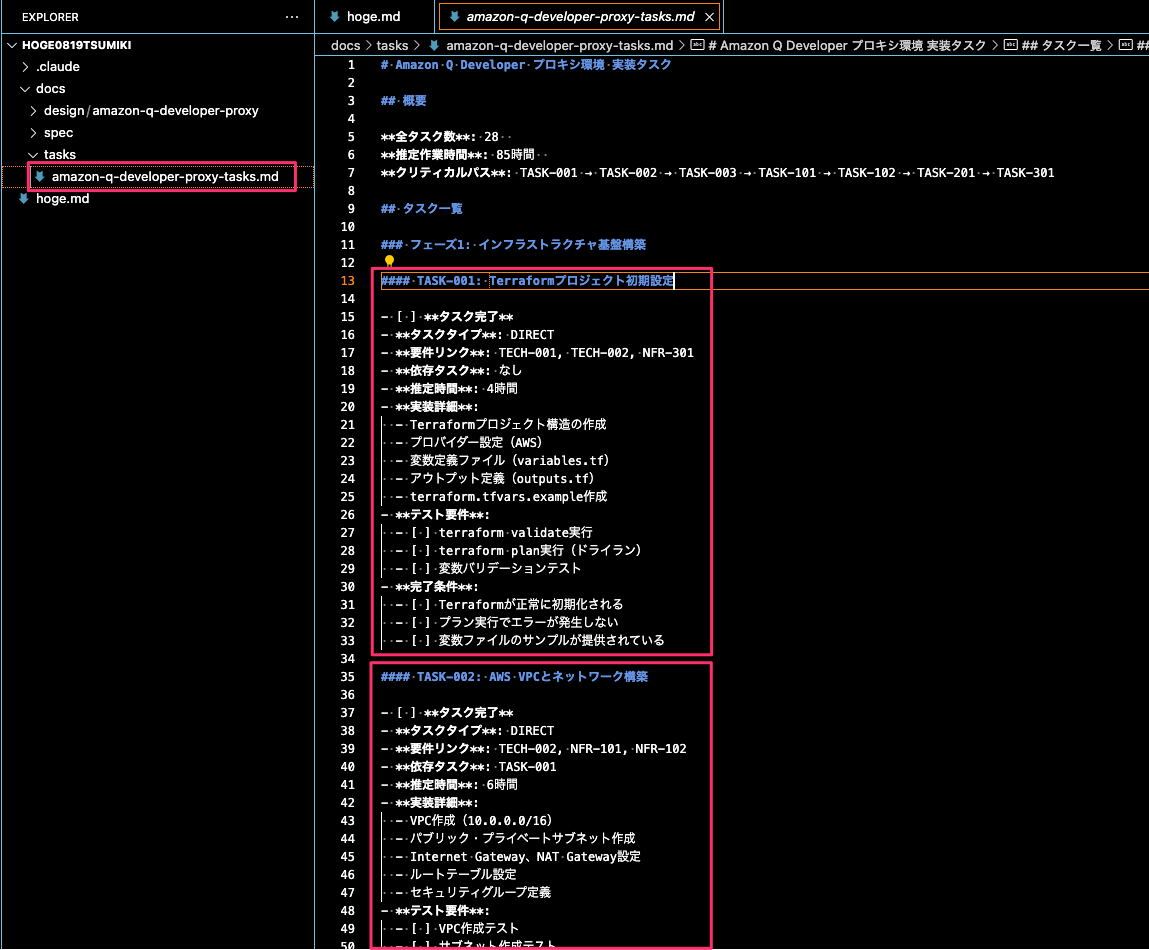Click the checkbox for '変数バリデーションテスト'
This screenshot has height=950, width=1149.
coord(421,569)
